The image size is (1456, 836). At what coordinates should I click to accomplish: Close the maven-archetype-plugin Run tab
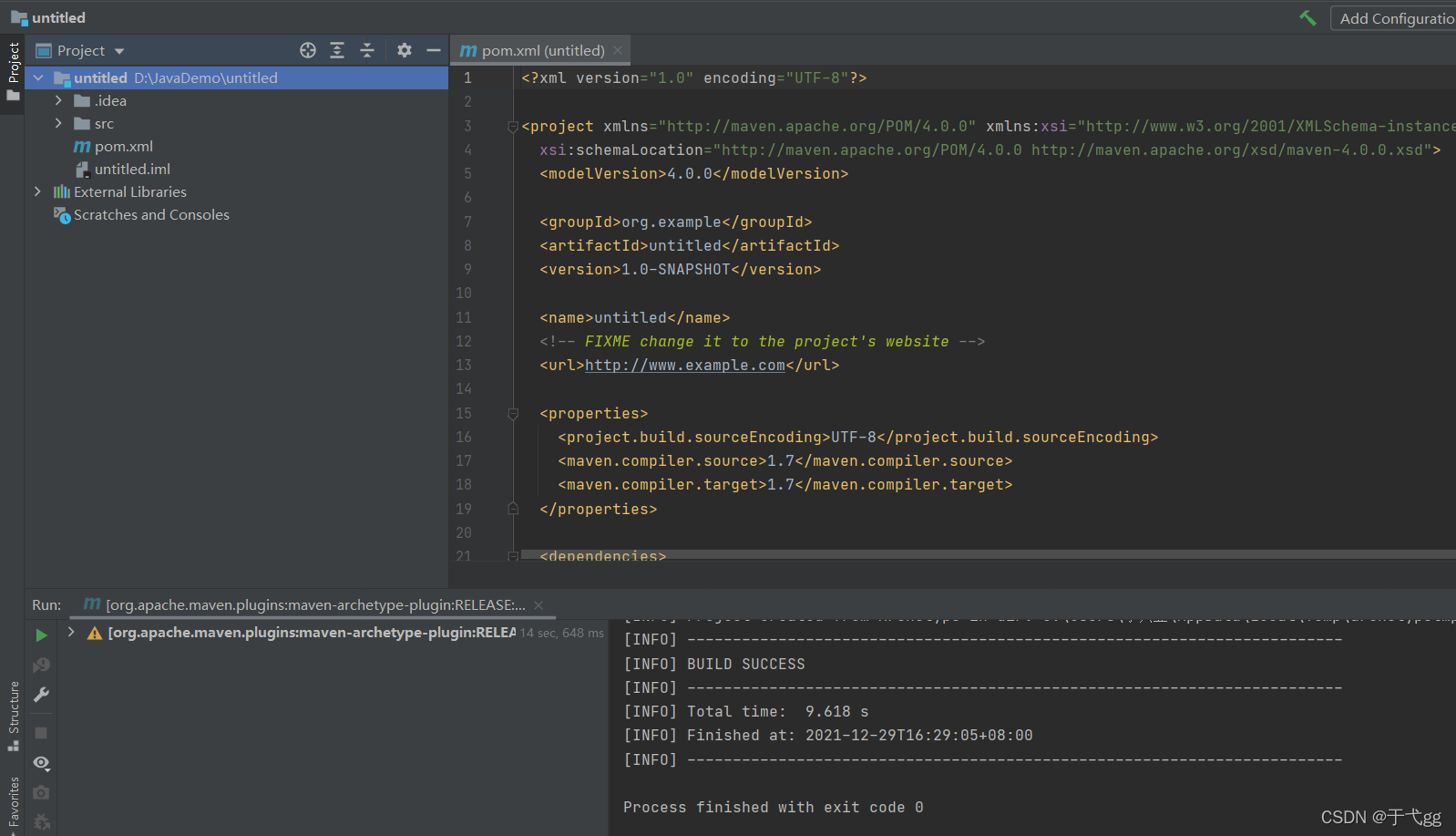coord(538,605)
